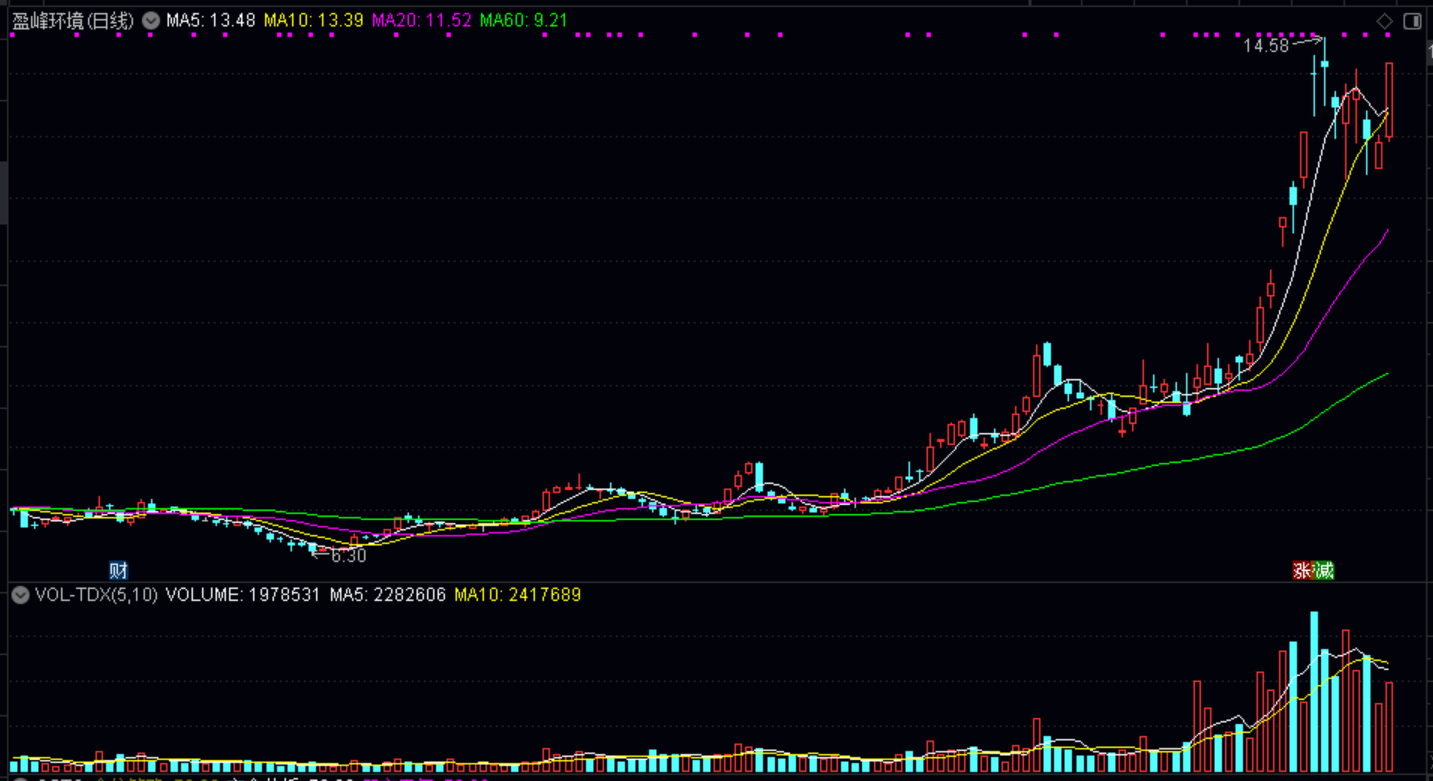Click the 14.58 high price annotation
The image size is (1433, 781).
point(1265,45)
